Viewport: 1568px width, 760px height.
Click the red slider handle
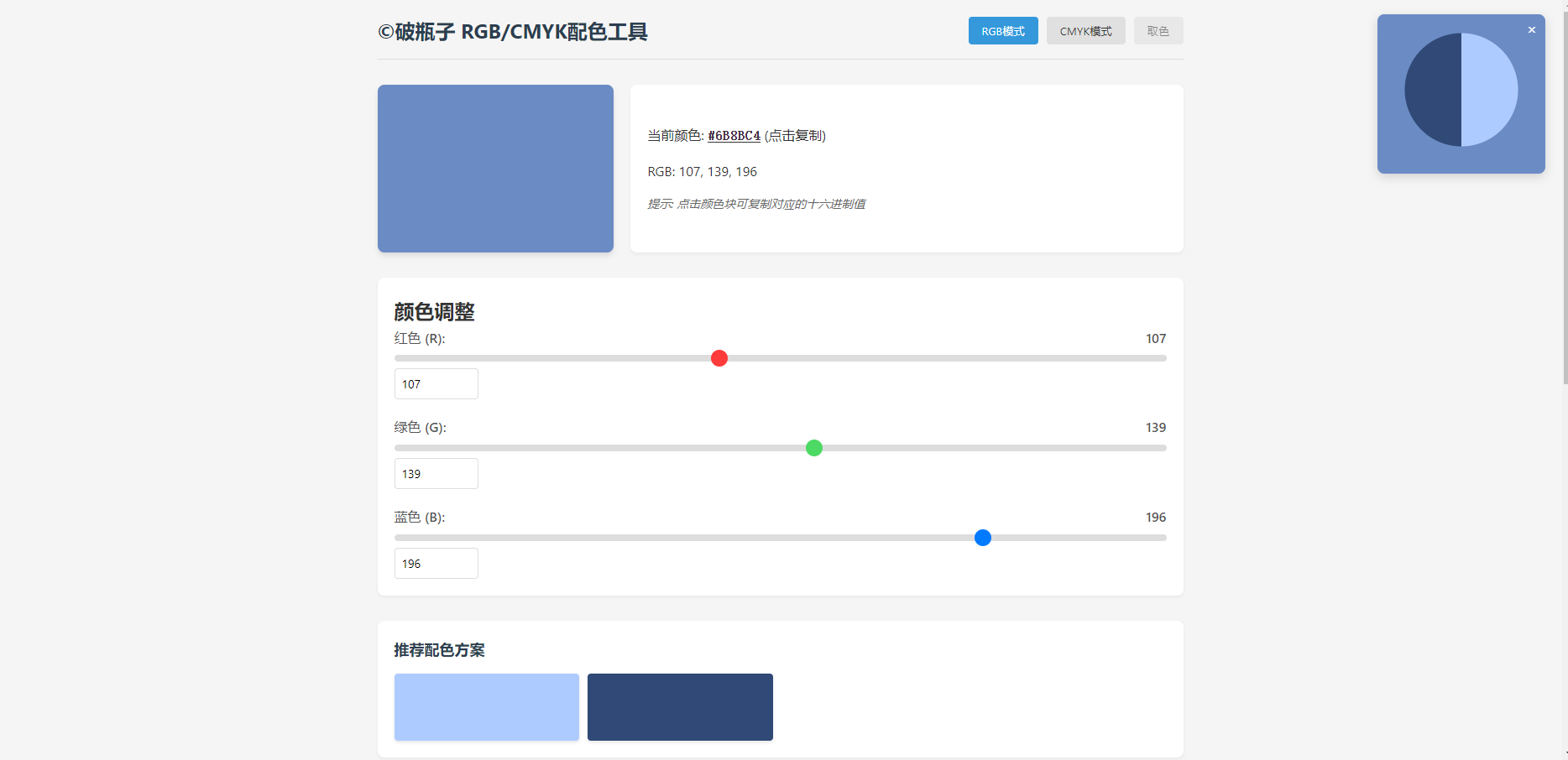pos(719,358)
